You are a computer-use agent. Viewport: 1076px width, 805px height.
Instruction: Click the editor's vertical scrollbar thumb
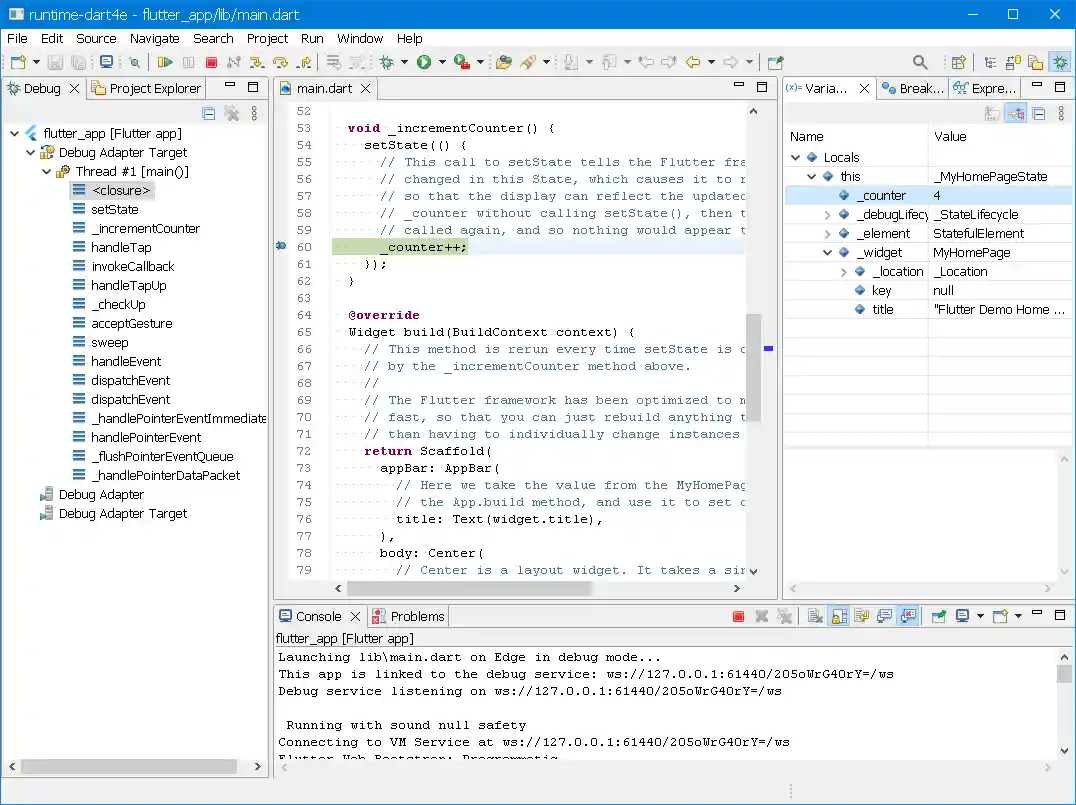754,367
